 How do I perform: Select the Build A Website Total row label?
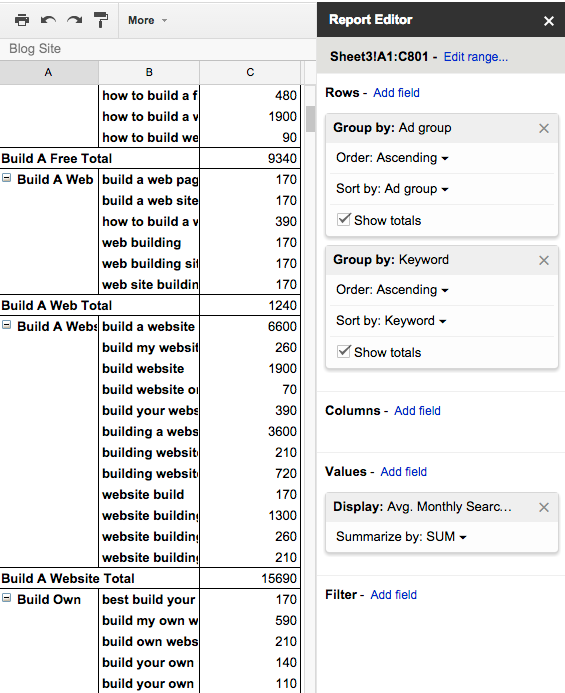coord(99,579)
